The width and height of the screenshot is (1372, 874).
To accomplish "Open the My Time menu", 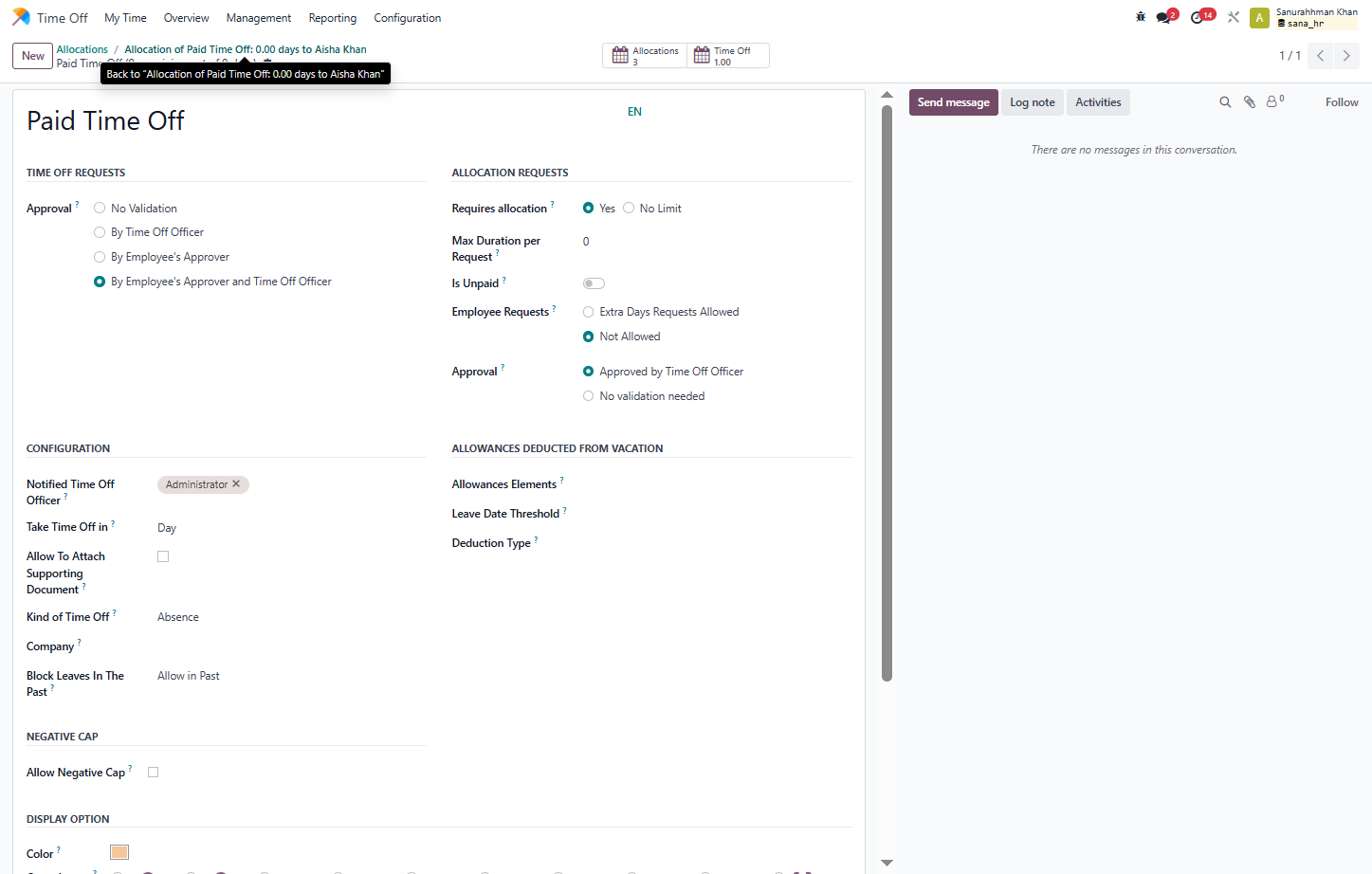I will coord(125,18).
